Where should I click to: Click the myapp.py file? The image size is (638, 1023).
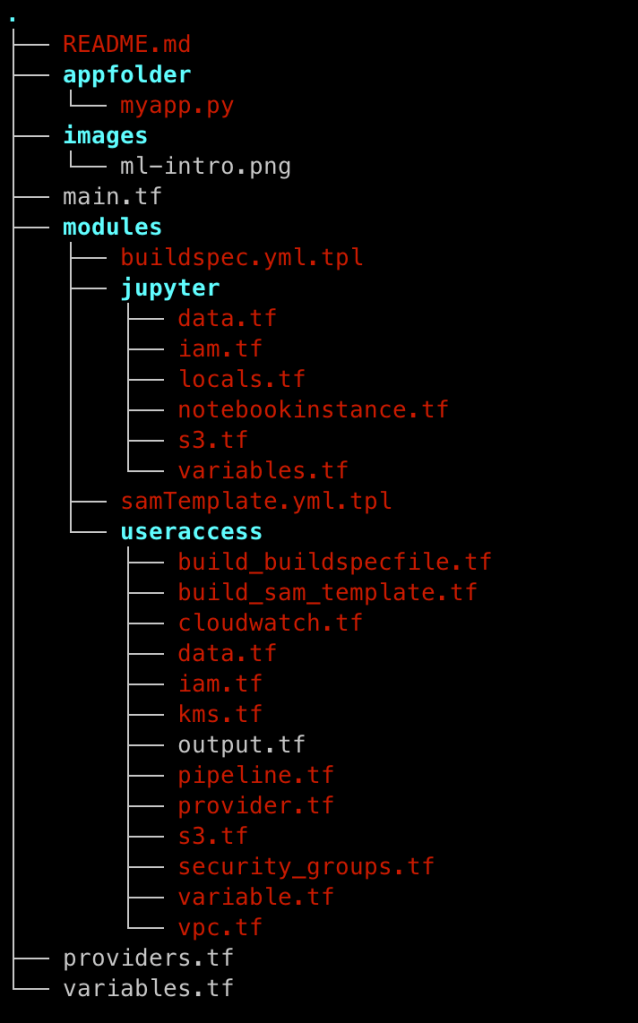pos(177,105)
